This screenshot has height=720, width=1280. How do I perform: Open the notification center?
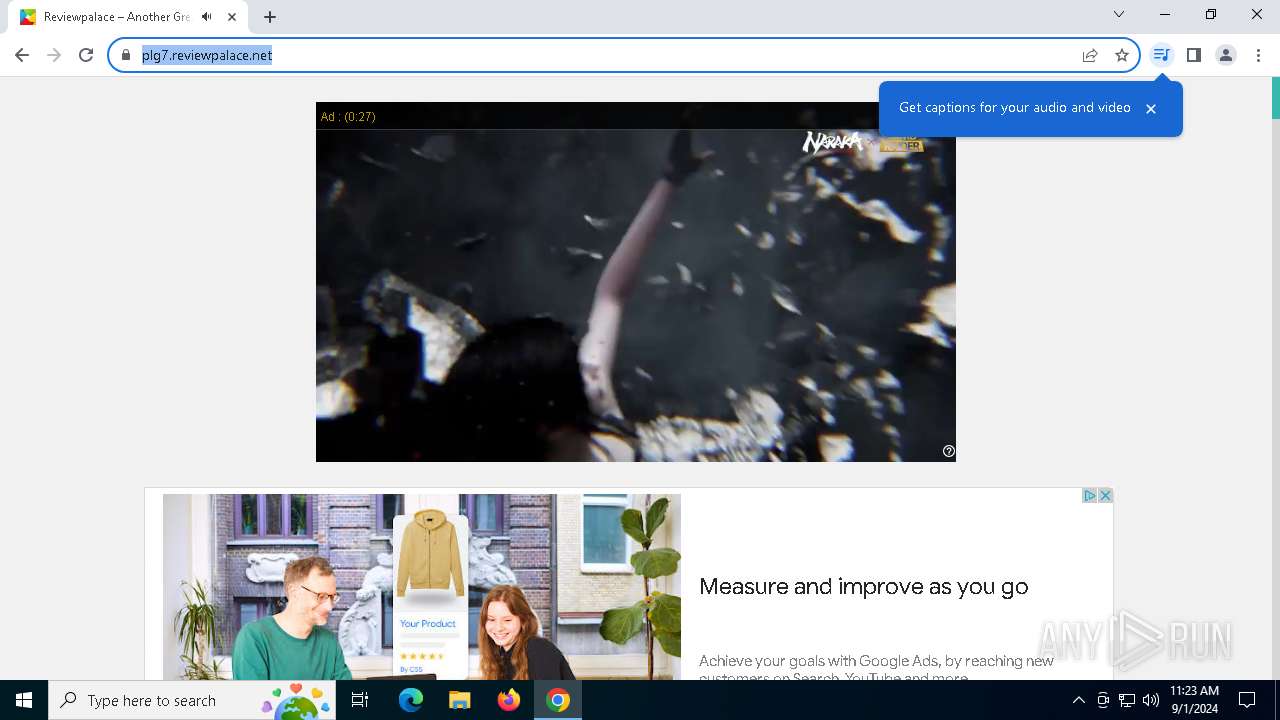[1247, 700]
